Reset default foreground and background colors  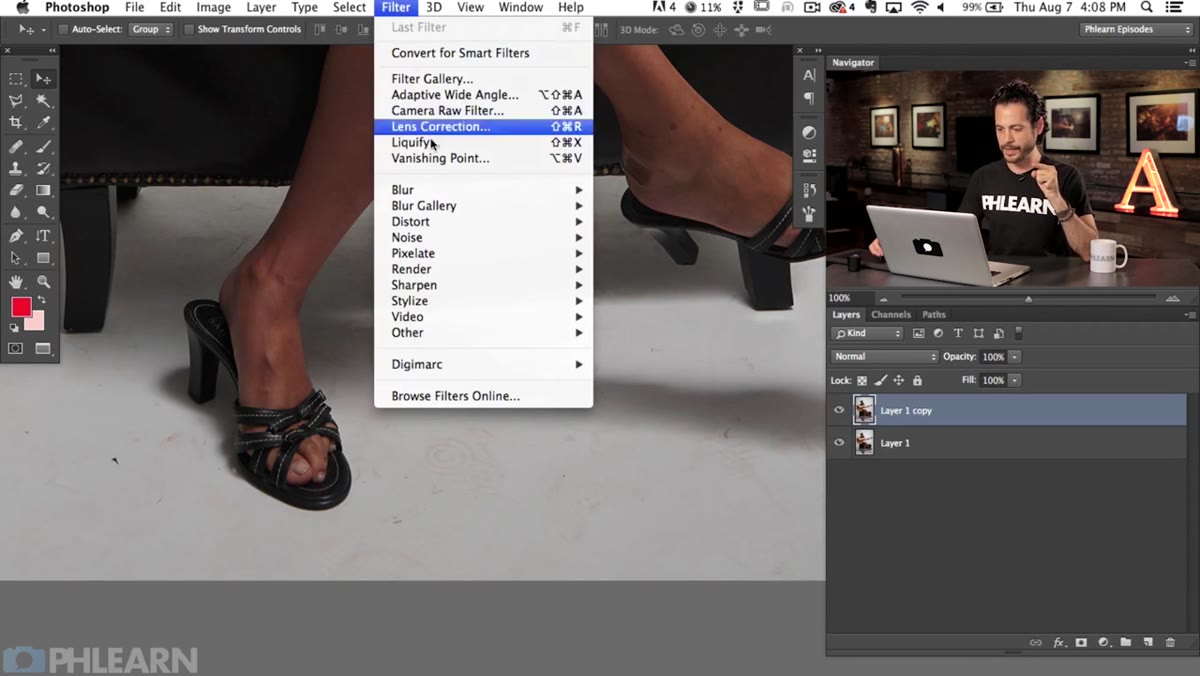[x=14, y=328]
